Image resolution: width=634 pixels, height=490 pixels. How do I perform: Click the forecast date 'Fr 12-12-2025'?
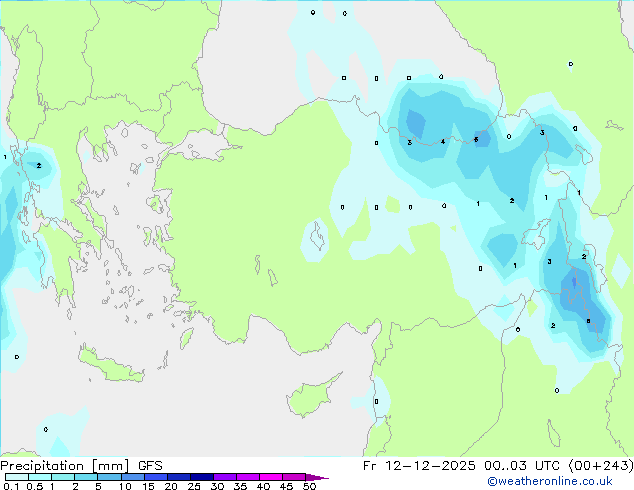click(419, 466)
